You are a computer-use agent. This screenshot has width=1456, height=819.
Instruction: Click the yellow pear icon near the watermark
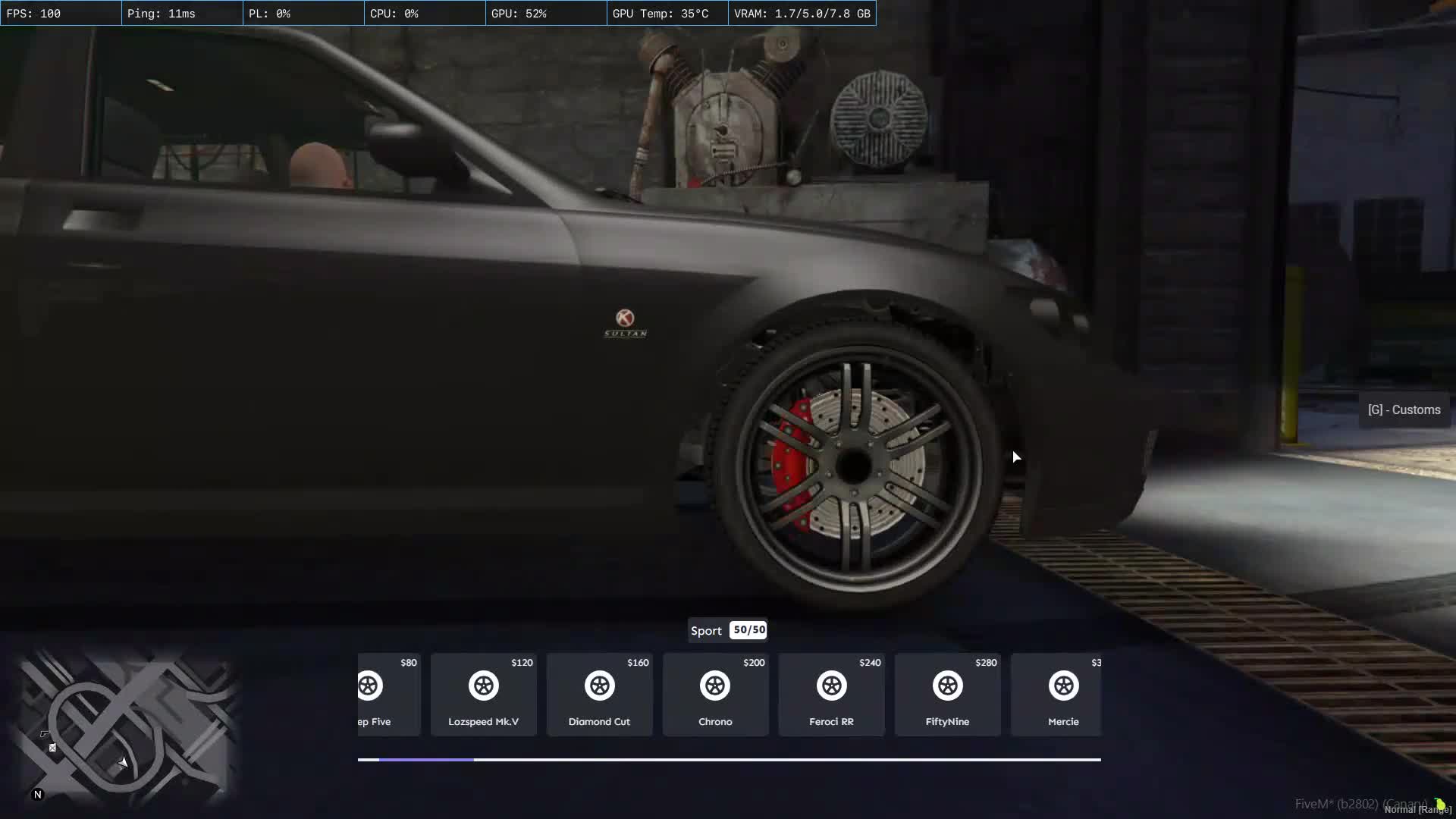pyautogui.click(x=1440, y=802)
